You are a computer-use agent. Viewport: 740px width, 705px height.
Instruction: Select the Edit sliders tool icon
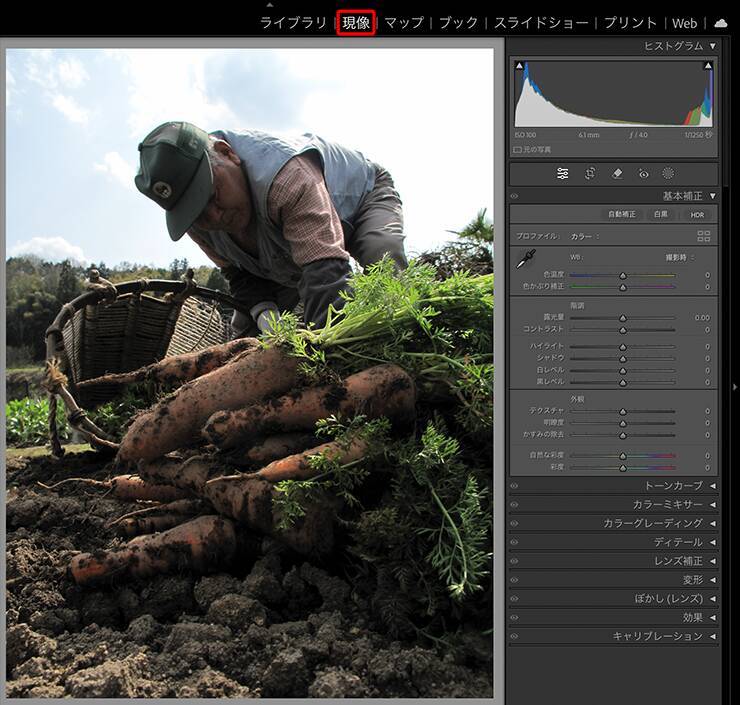click(x=563, y=173)
